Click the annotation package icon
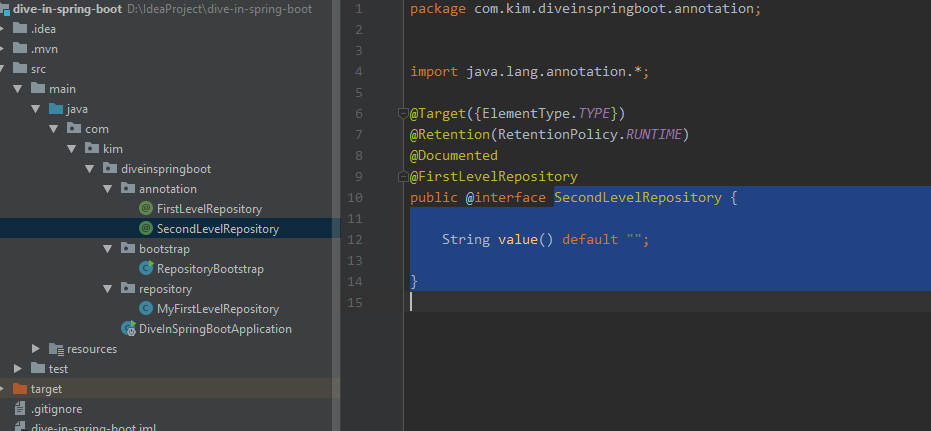This screenshot has height=431, width=931. (x=128, y=189)
